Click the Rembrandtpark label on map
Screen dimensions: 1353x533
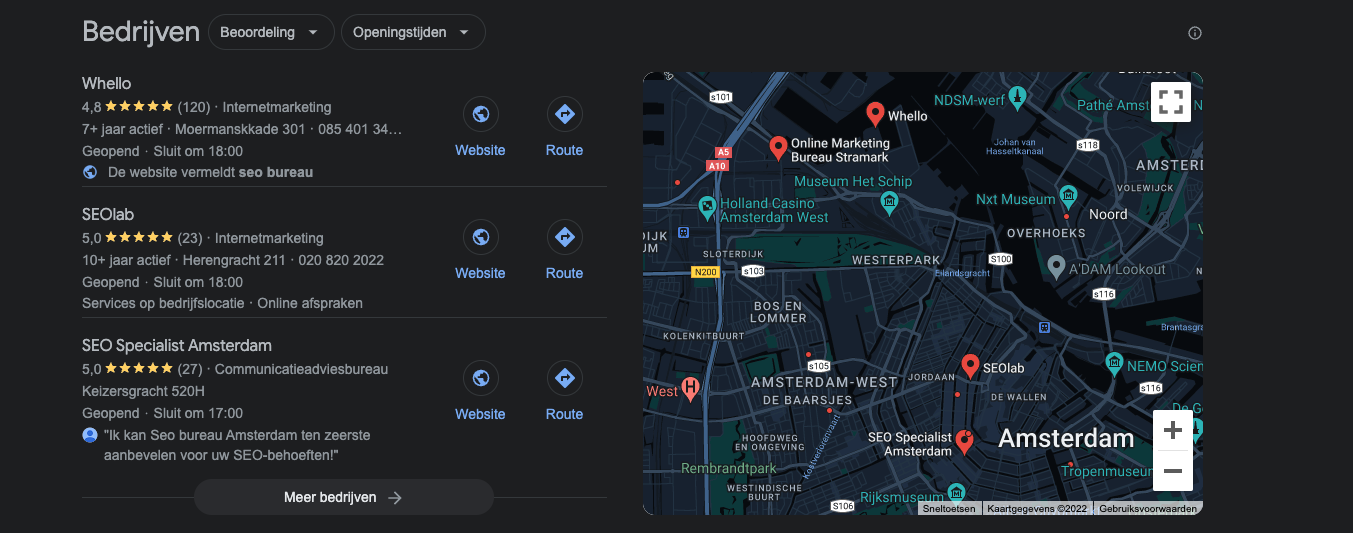coord(728,468)
